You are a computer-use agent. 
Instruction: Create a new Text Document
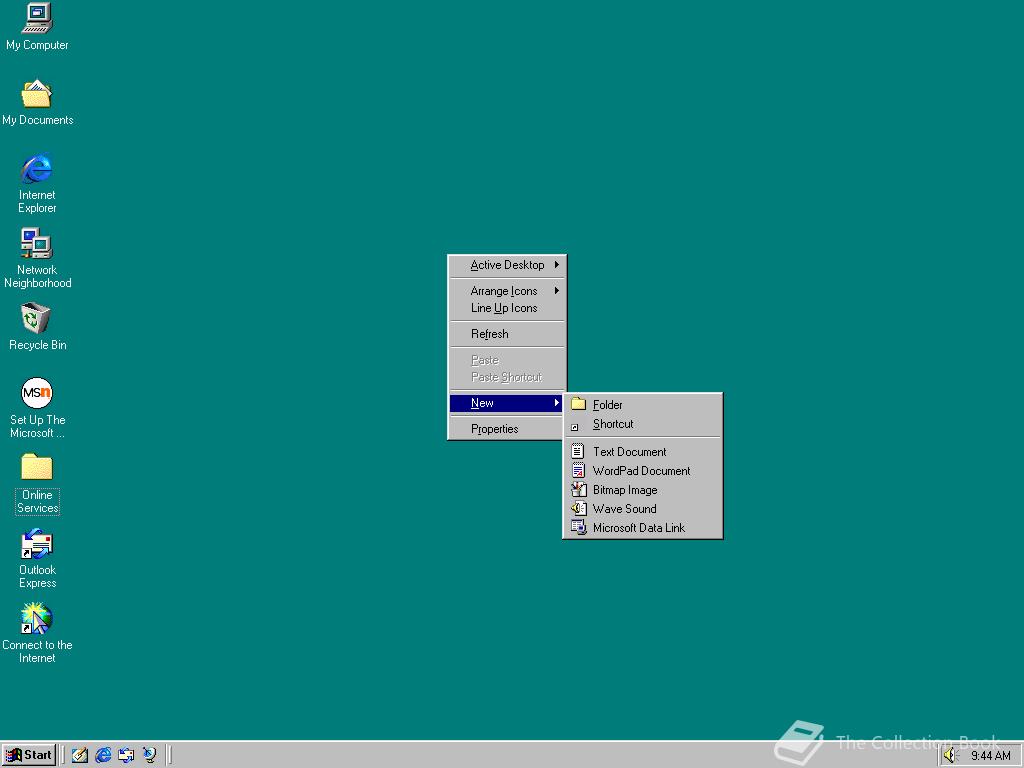pos(643,451)
